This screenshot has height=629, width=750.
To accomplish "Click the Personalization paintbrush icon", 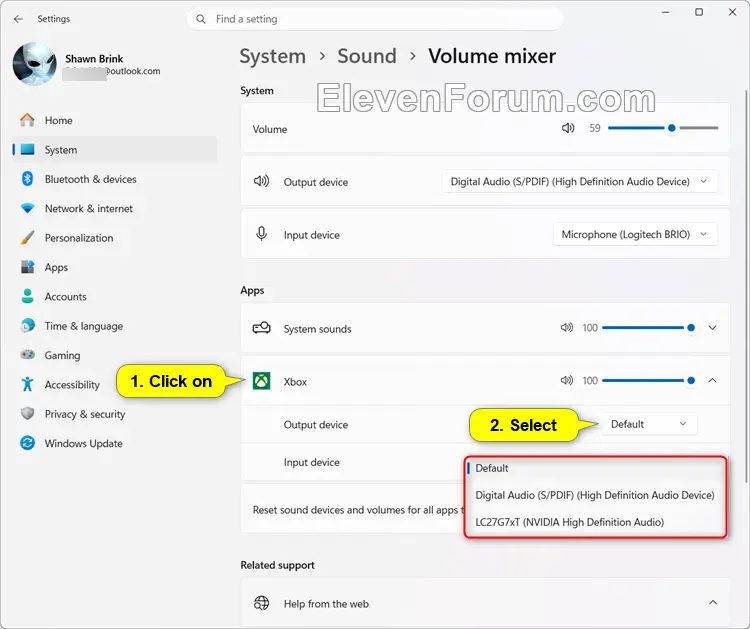I will coord(27,238).
